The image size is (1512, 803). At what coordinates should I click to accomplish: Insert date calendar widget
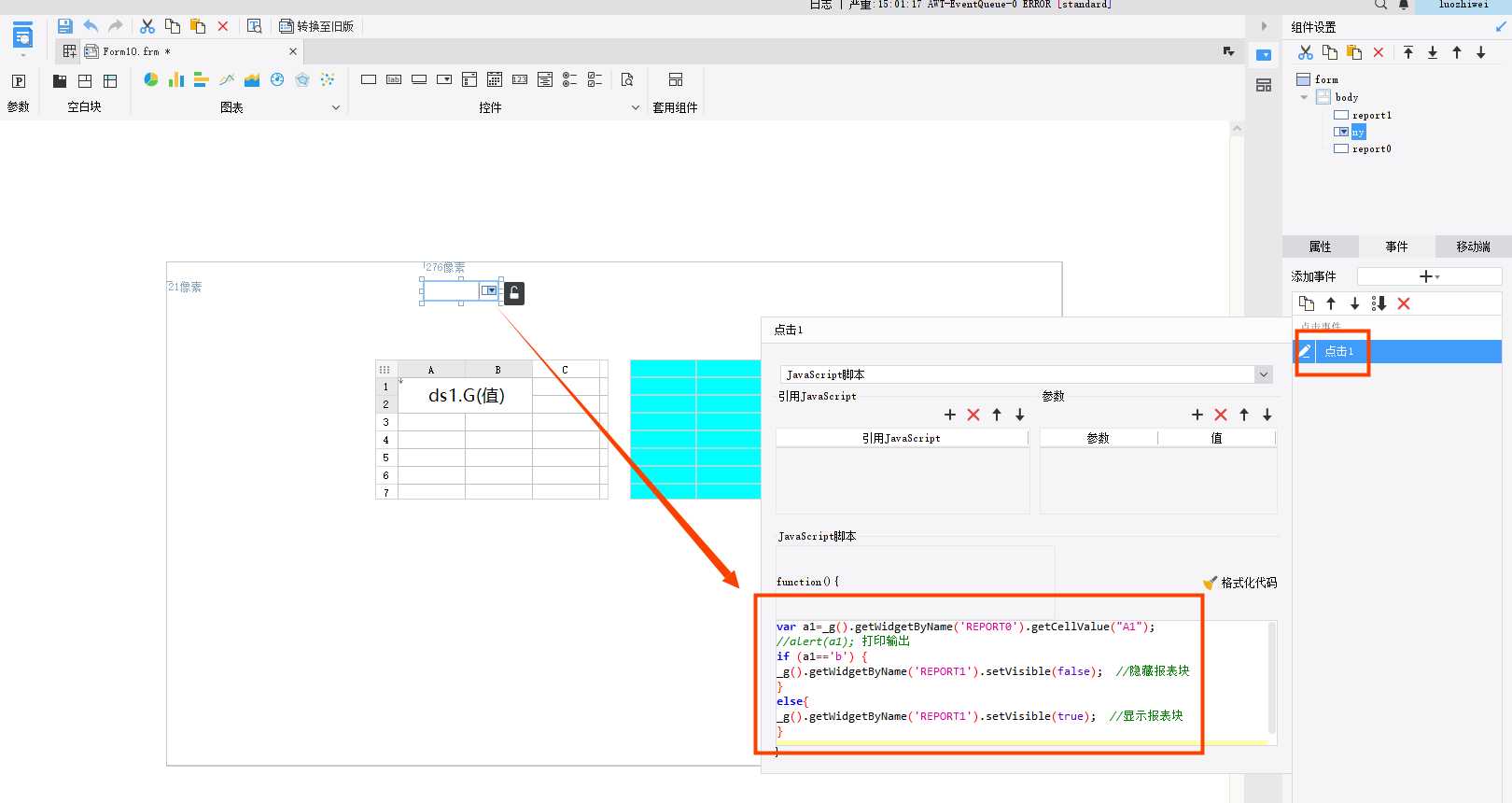495,79
